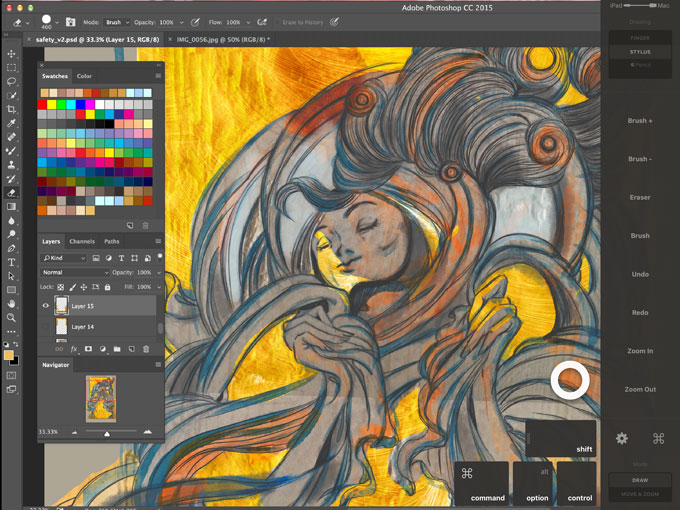Switch to the Channels tab

82,242
